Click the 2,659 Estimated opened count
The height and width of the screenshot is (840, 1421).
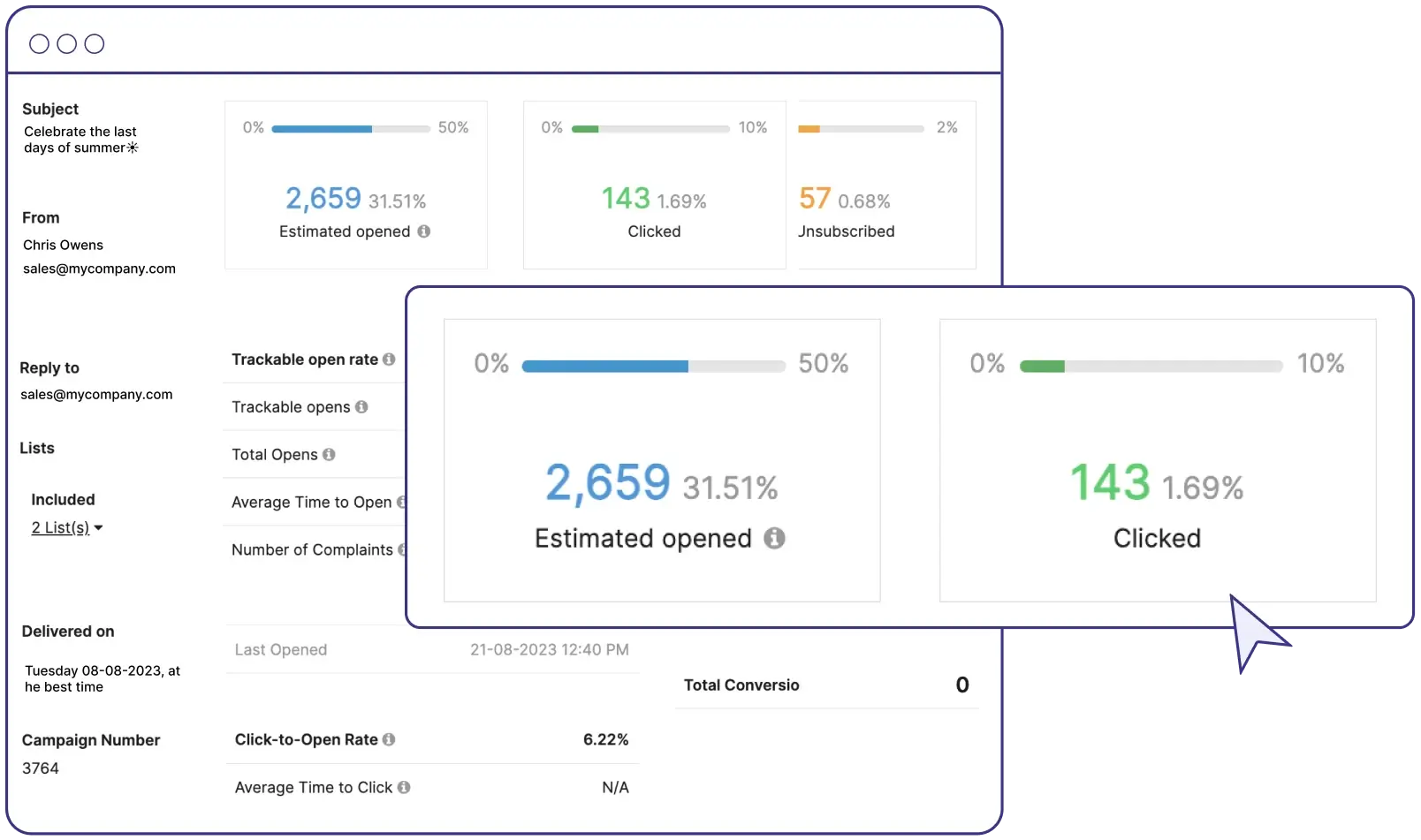coord(323,198)
